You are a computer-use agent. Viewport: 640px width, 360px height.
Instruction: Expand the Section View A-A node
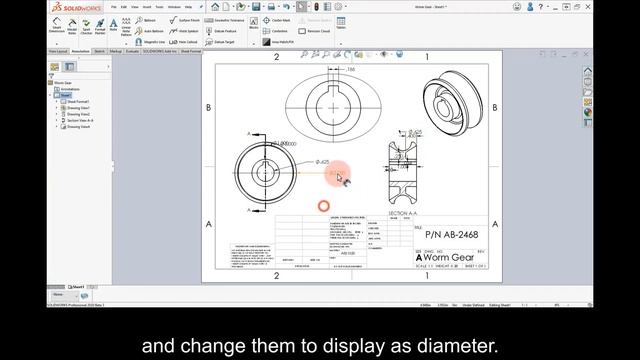[57, 121]
